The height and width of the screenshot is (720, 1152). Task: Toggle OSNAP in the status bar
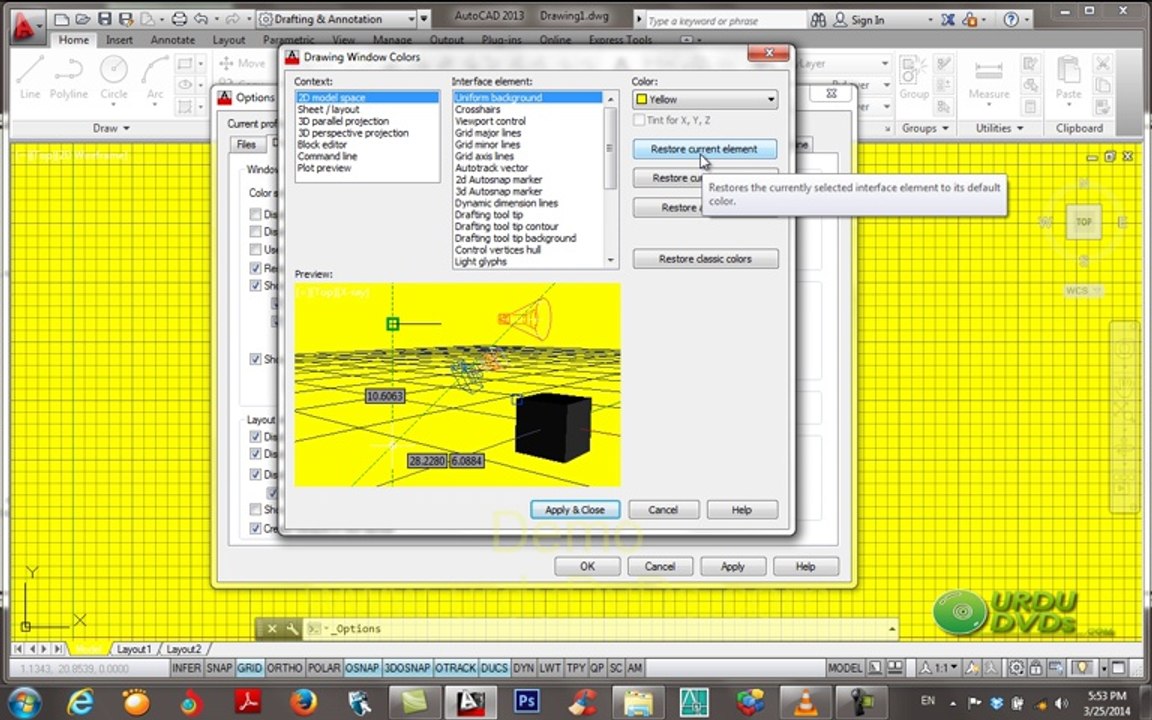coord(361,668)
